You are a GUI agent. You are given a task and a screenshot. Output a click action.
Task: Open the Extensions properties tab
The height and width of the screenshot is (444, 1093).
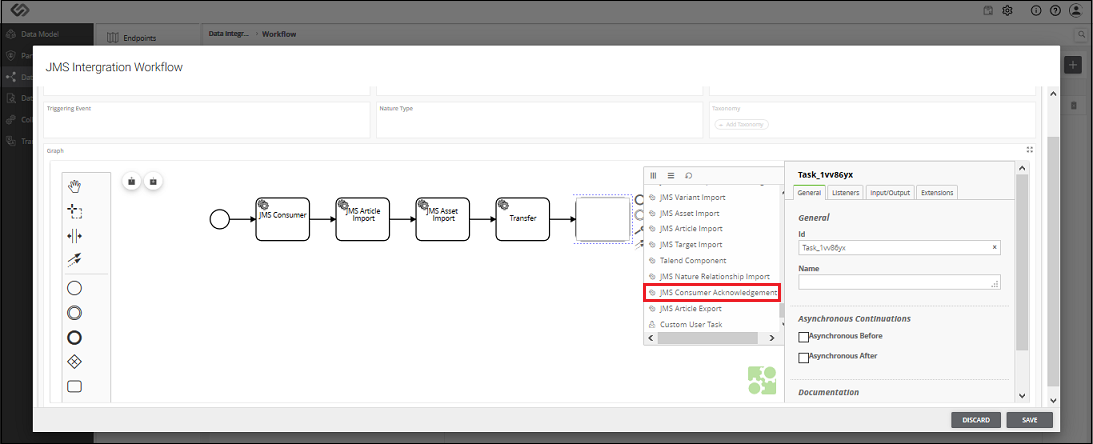[937, 192]
